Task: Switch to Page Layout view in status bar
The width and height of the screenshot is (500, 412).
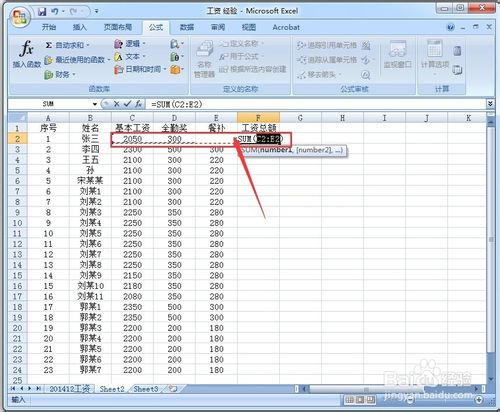Action: point(360,399)
